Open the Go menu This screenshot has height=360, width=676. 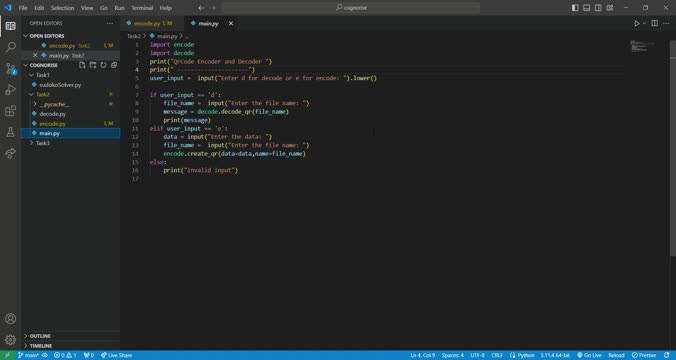(x=103, y=8)
